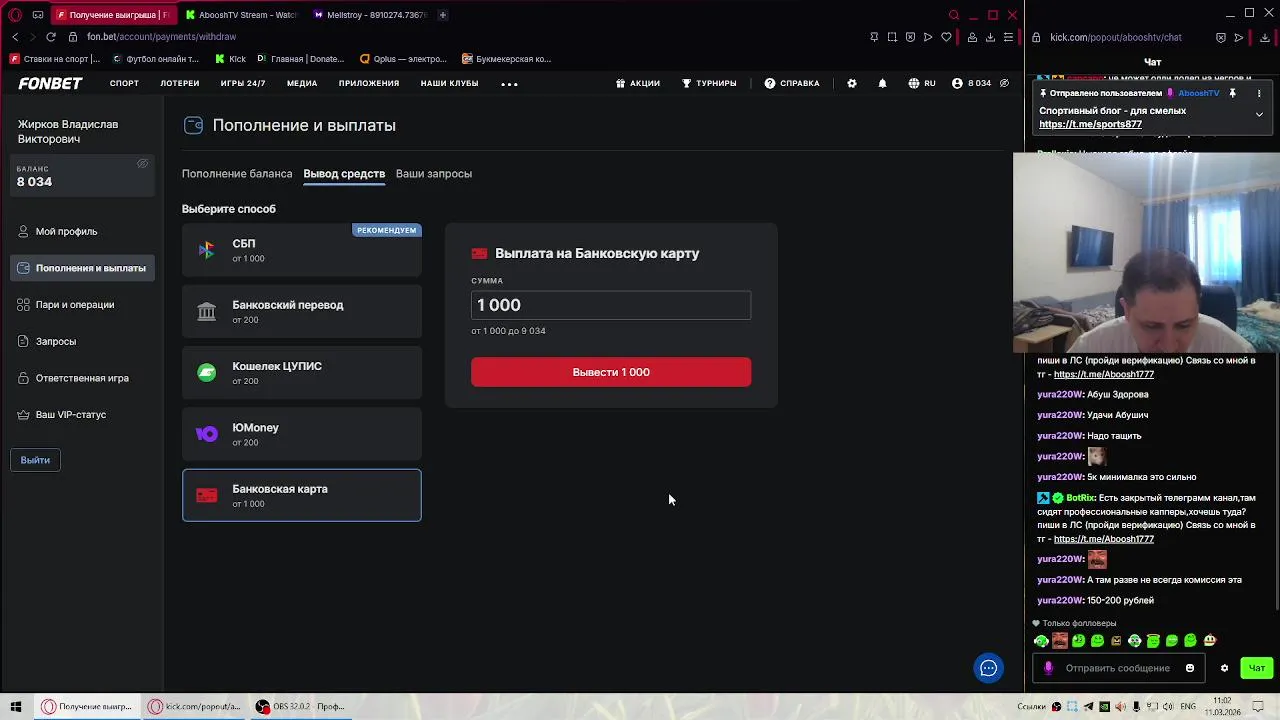Select Банковская карта method
The height and width of the screenshot is (720, 1280).
point(302,495)
